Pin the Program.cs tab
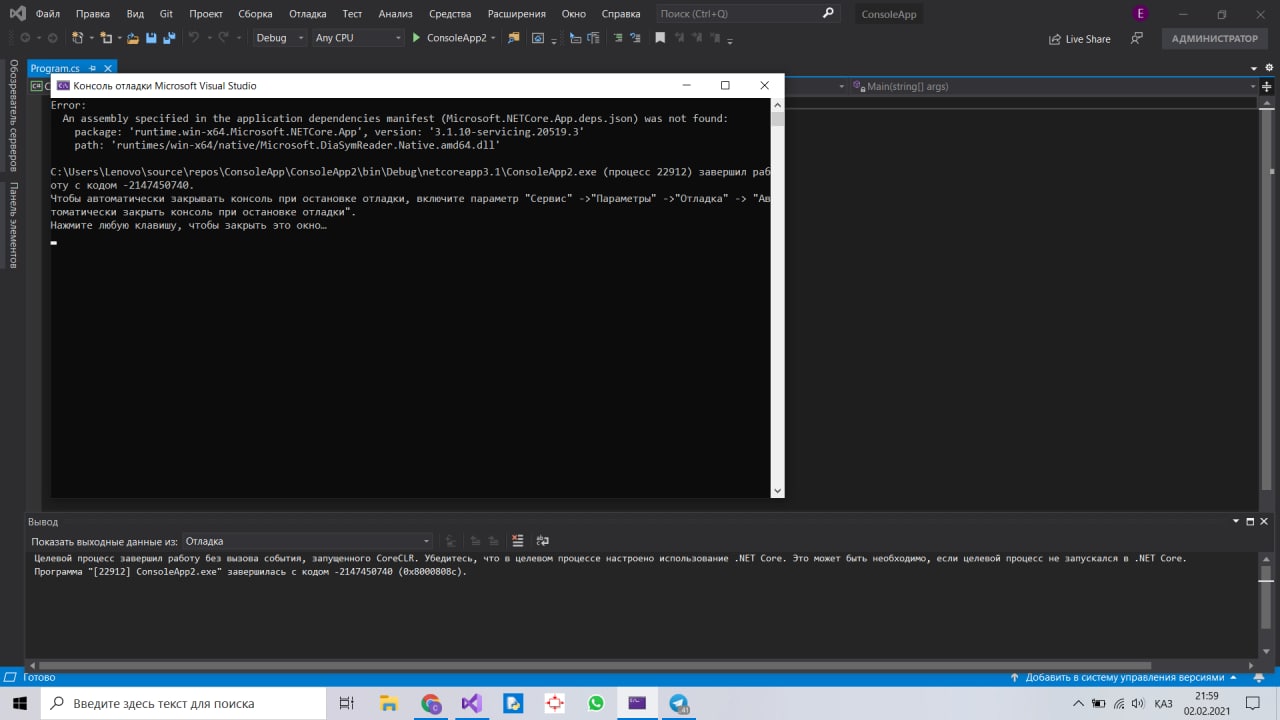 93,68
